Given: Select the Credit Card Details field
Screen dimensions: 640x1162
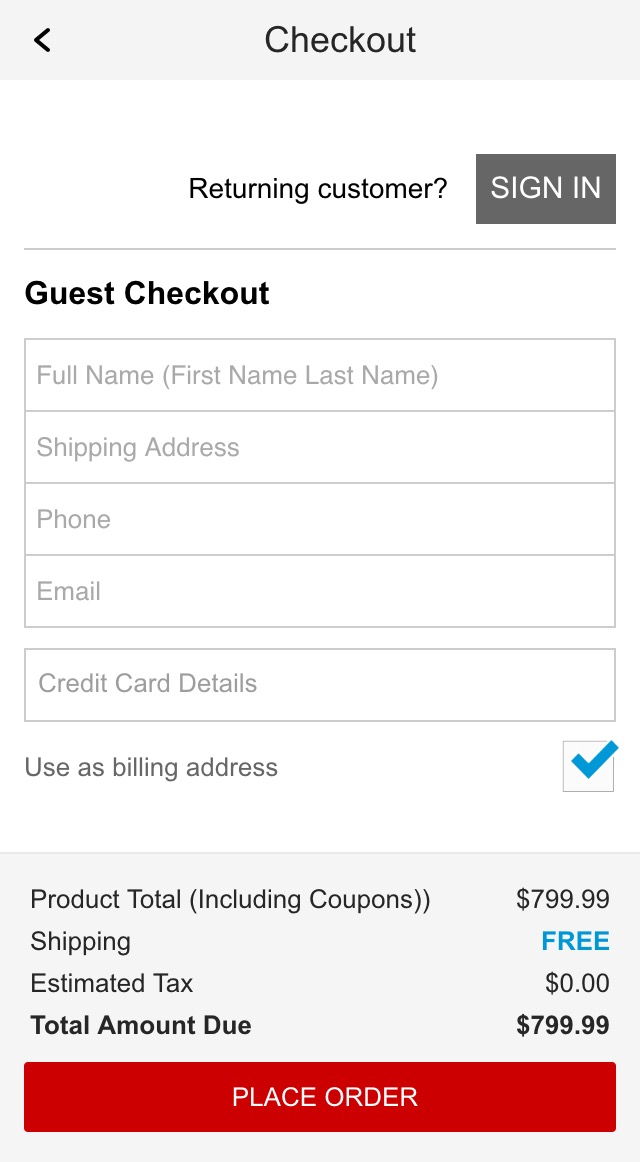Looking at the screenshot, I should pos(320,684).
